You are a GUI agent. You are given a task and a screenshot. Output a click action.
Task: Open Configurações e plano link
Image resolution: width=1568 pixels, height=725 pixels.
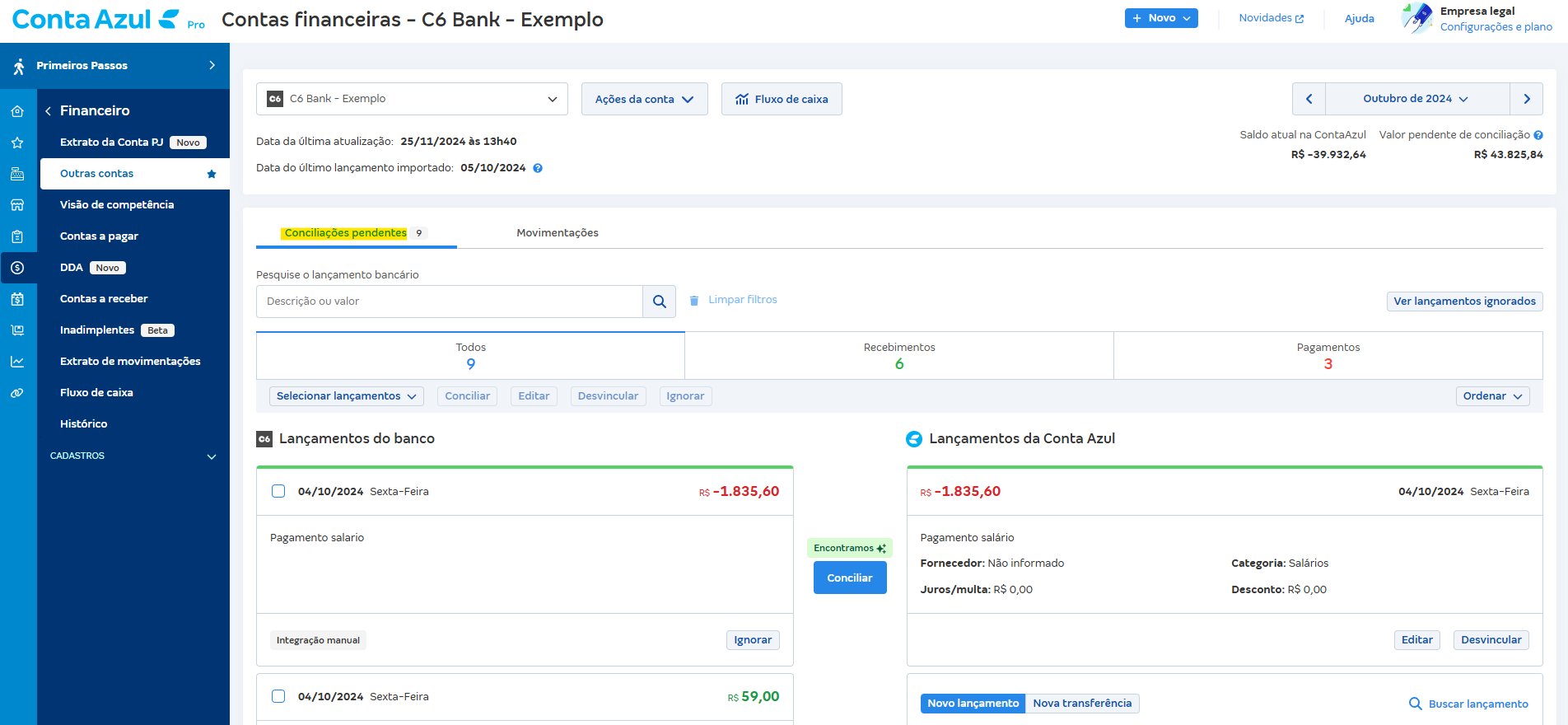1496,27
